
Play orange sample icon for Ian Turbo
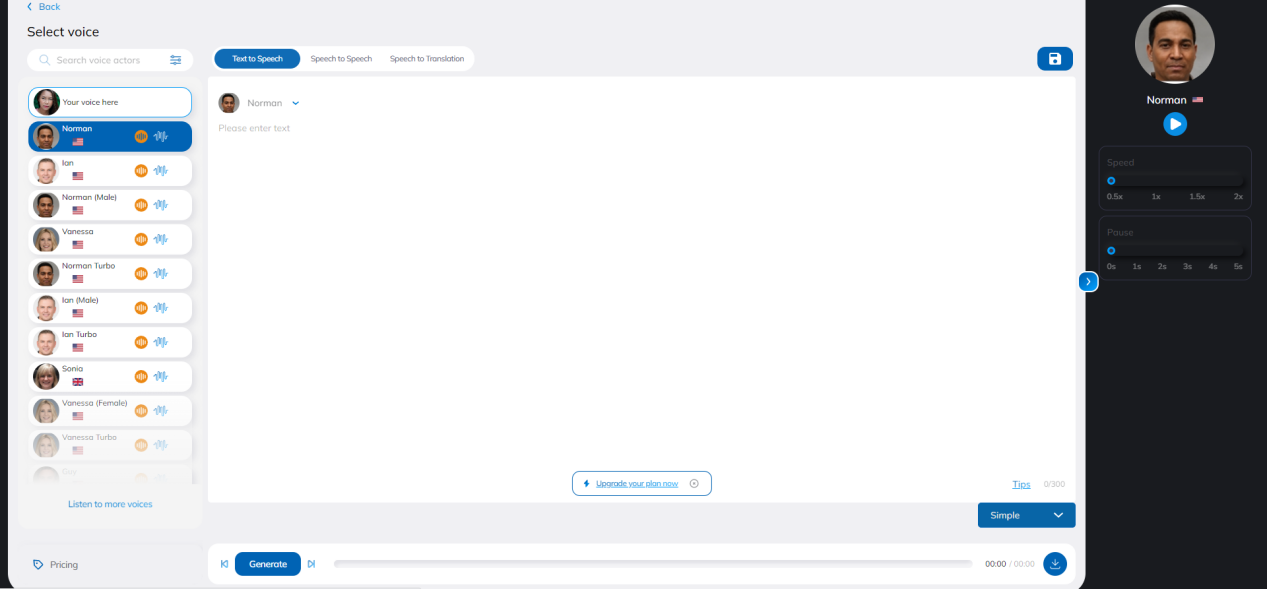click(x=141, y=342)
